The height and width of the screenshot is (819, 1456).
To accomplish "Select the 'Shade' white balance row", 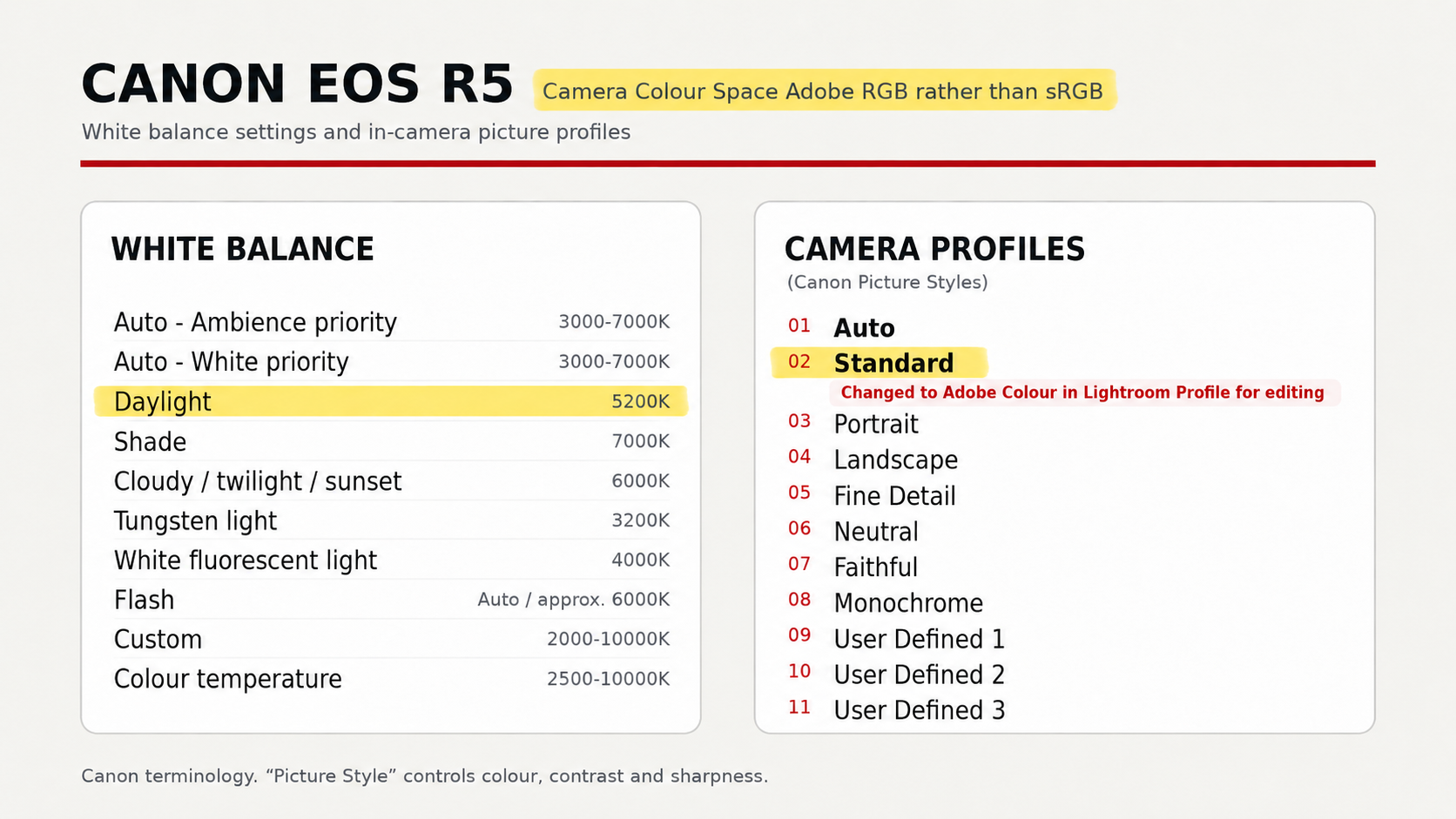I will point(391,441).
